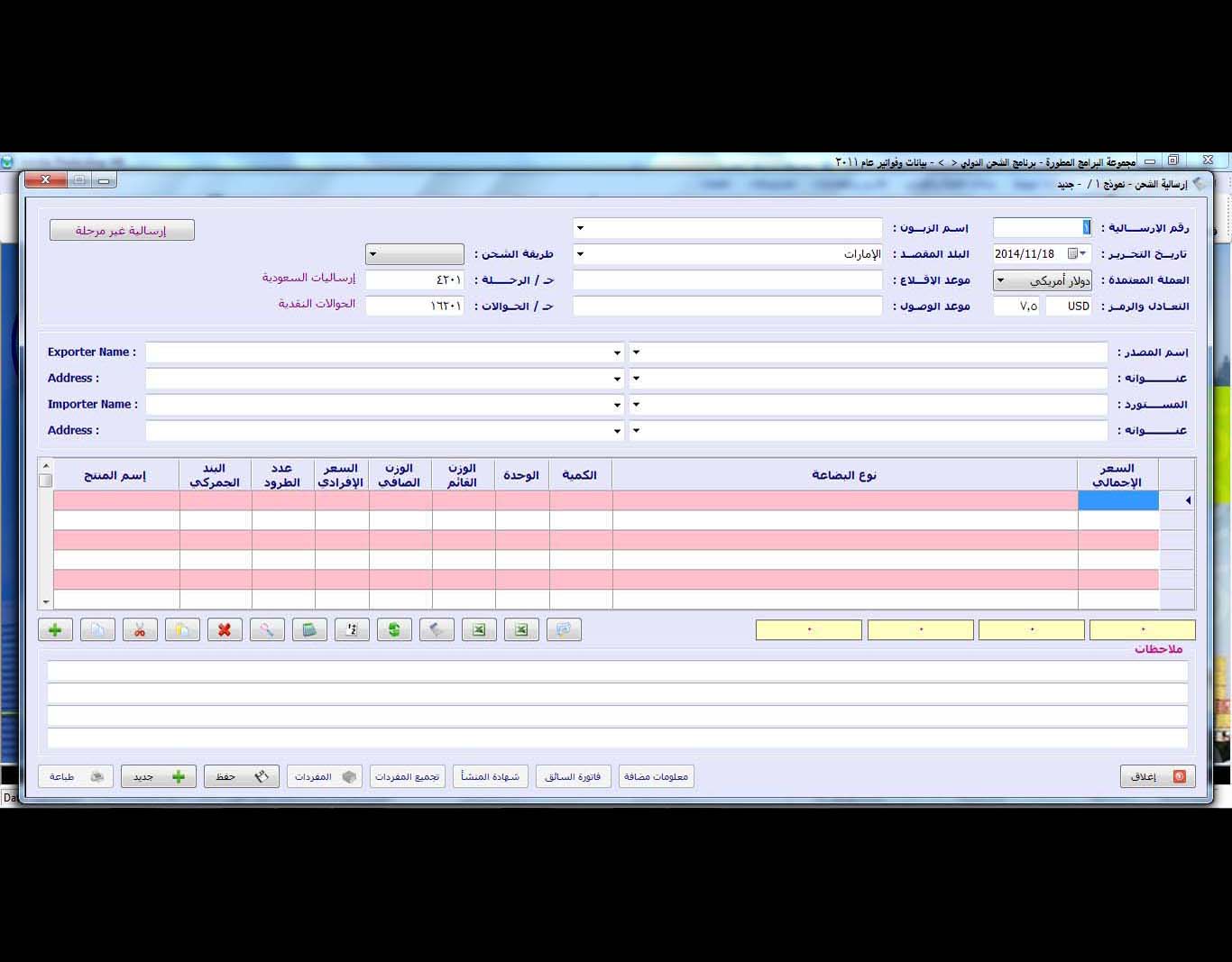This screenshot has width=1232, height=962.
Task: Click the green refresh arrows icon
Action: 394,630
